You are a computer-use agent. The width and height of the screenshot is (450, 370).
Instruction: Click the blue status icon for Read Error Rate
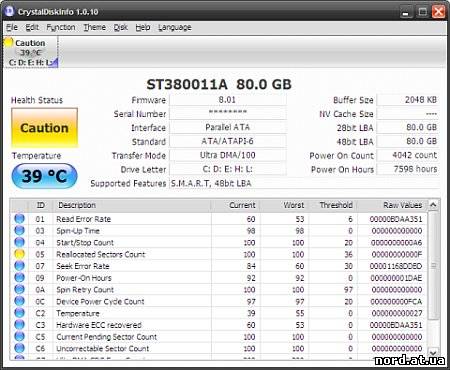(x=20, y=219)
